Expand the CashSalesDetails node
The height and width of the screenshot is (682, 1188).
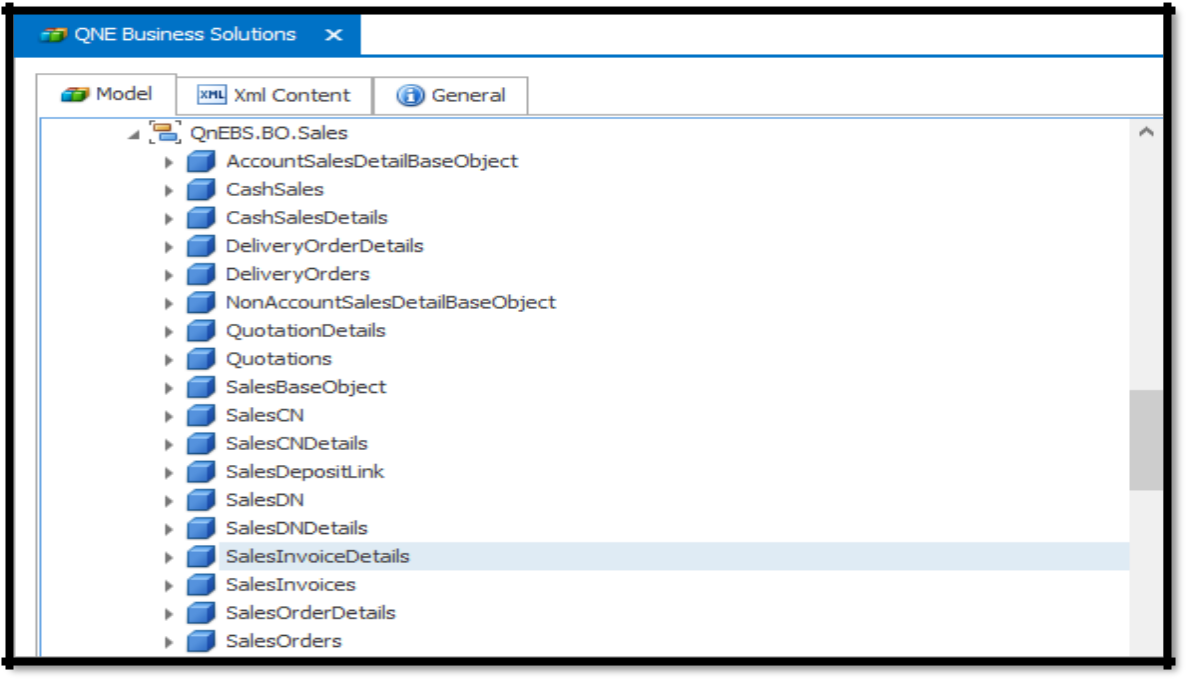169,218
